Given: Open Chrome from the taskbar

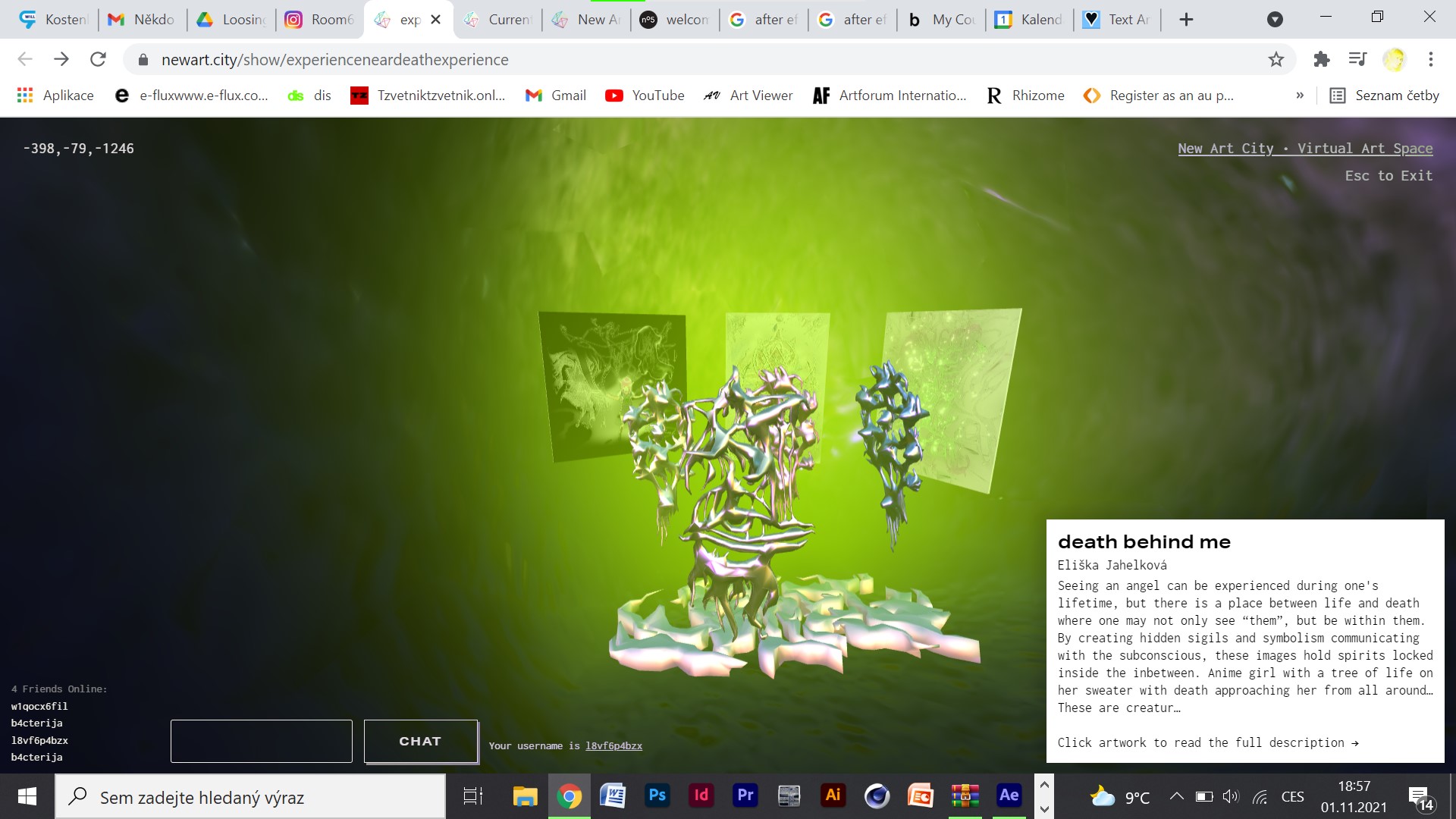Looking at the screenshot, I should (x=569, y=796).
